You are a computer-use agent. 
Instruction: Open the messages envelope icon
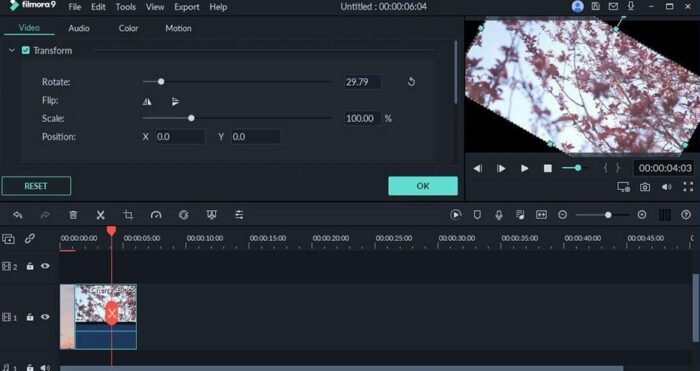coord(613,7)
